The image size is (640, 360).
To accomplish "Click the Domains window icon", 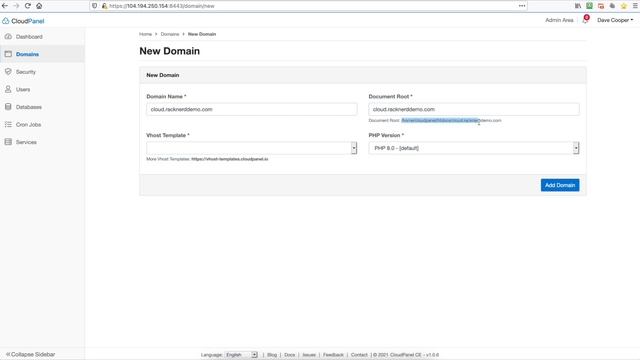I will click(8, 54).
